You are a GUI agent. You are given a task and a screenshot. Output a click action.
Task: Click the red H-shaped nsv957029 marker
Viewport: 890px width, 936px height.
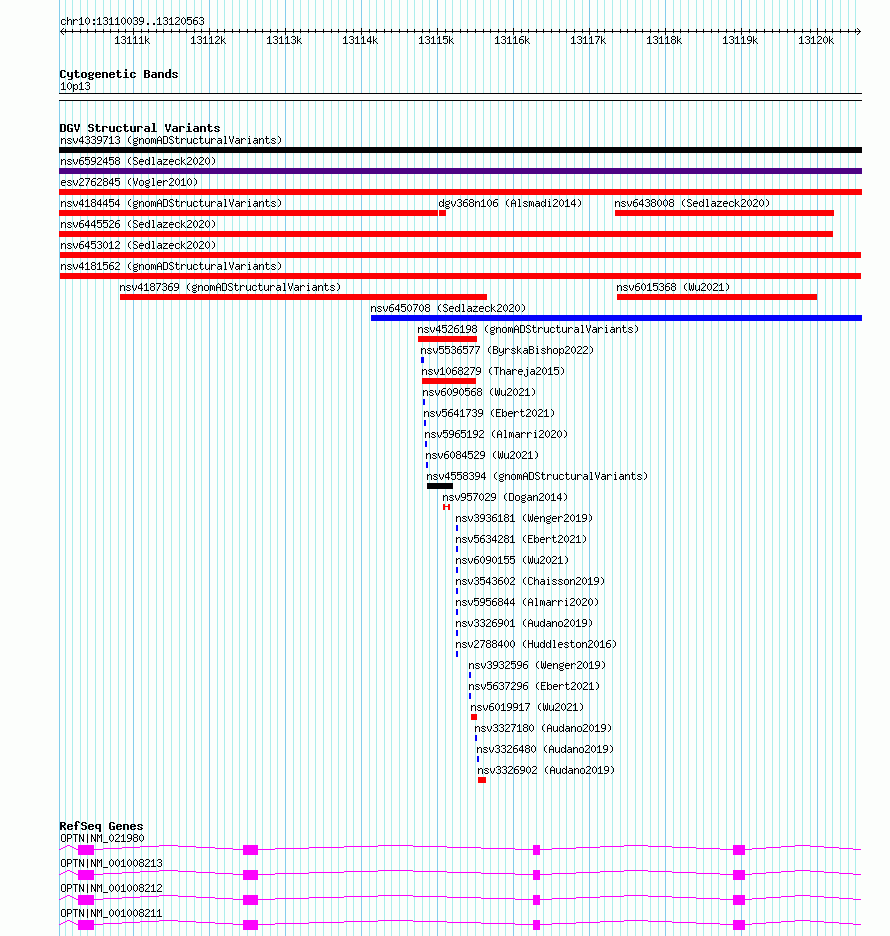pos(446,507)
